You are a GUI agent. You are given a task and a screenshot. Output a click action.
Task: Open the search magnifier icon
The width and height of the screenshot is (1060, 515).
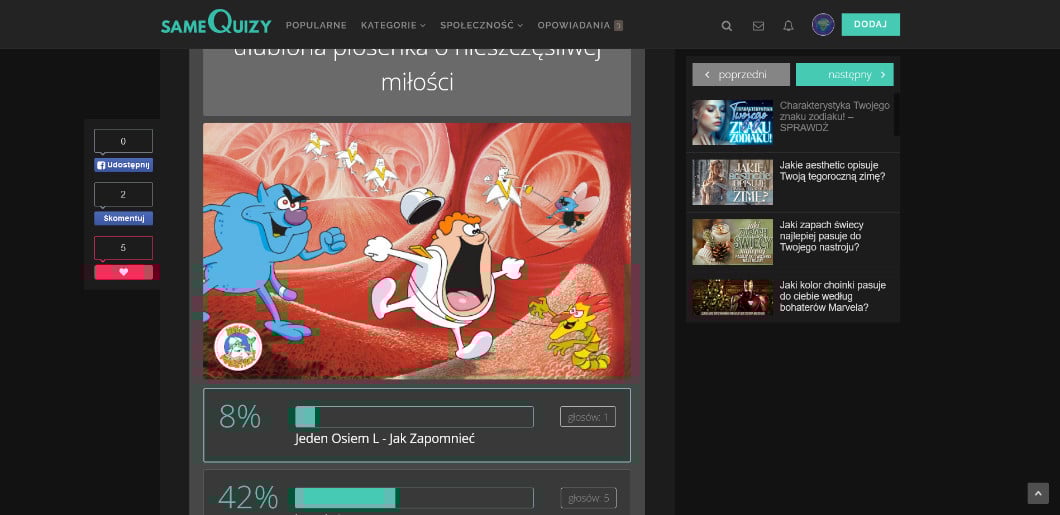pos(727,26)
